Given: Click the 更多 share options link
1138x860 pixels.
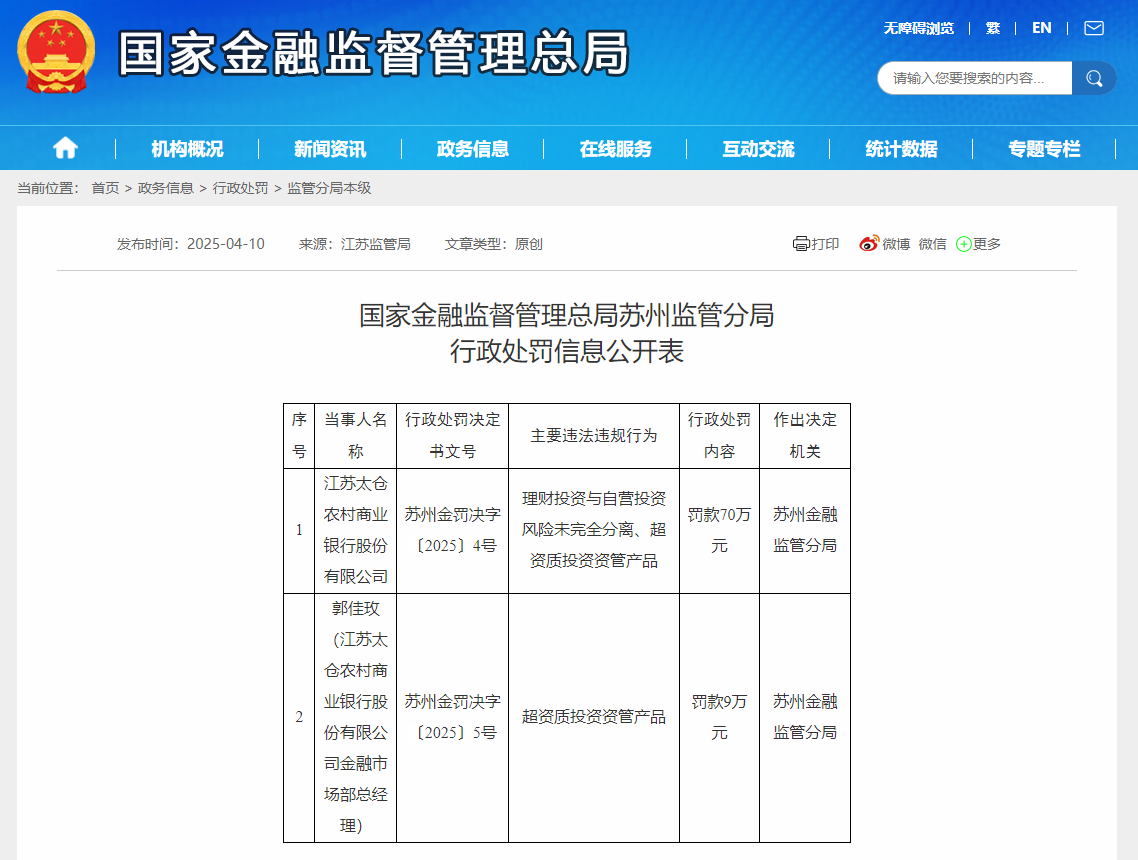Looking at the screenshot, I should pos(987,244).
